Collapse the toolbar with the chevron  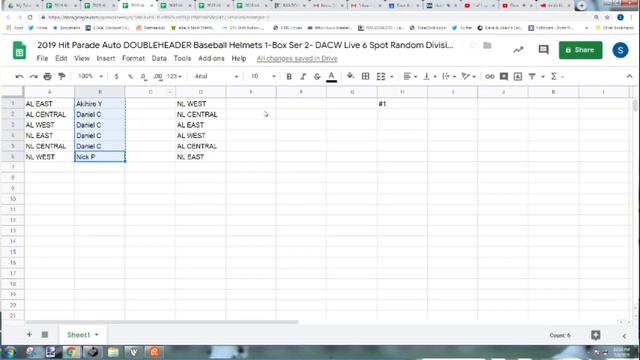point(629,76)
